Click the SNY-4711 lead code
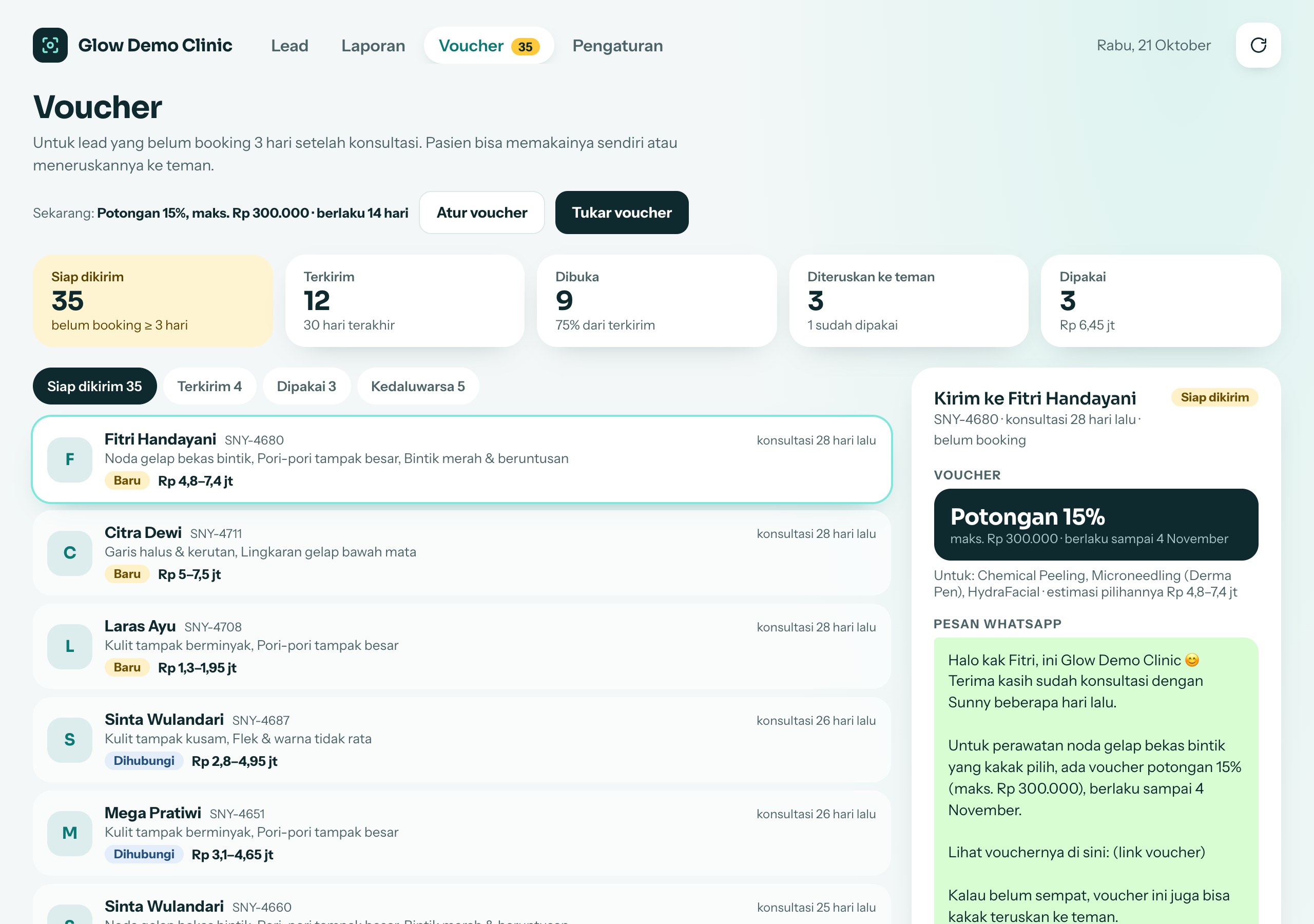Viewport: 1314px width, 924px height. (x=216, y=533)
